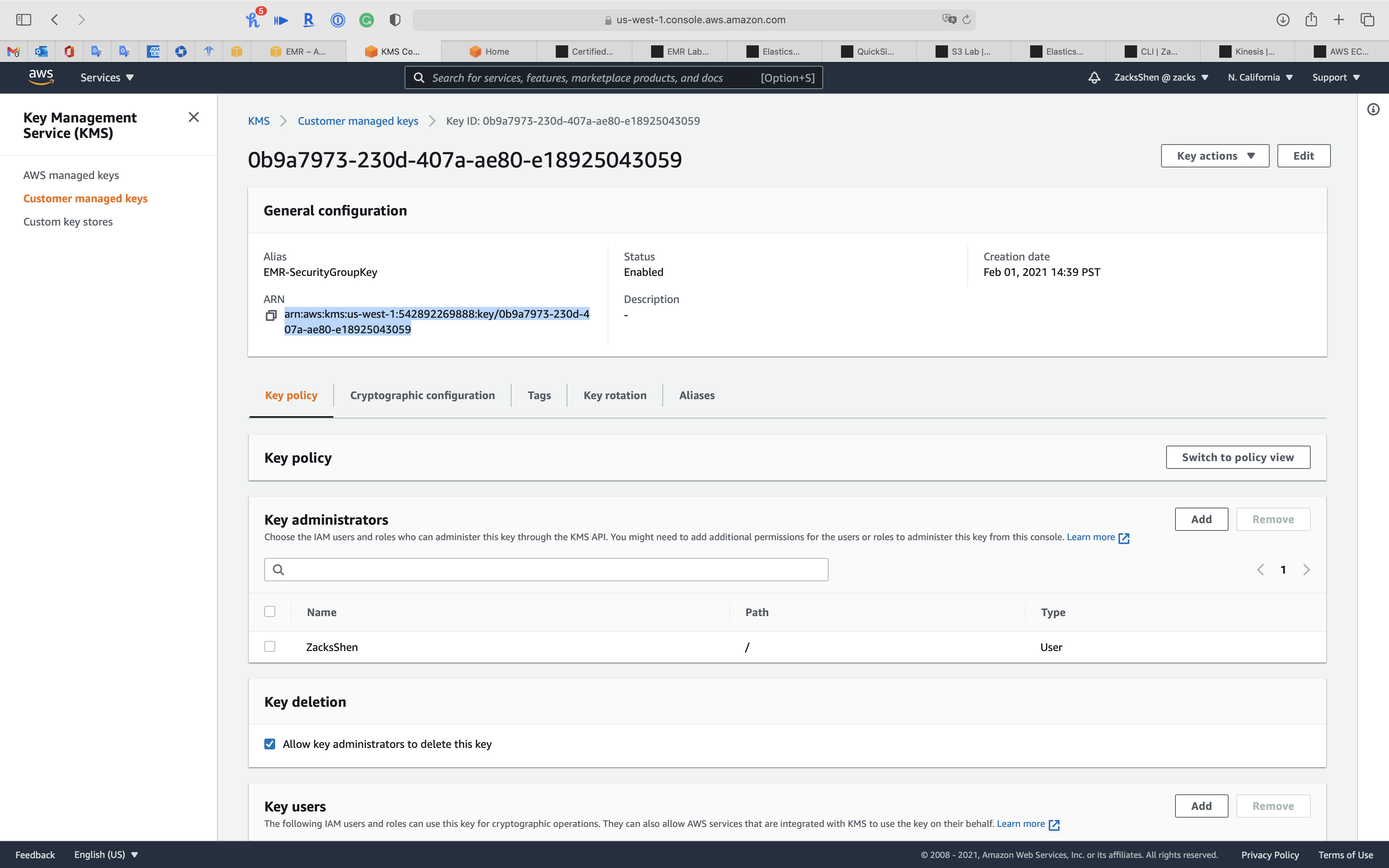
Task: Close the KMS navigation sidebar
Action: (x=193, y=117)
